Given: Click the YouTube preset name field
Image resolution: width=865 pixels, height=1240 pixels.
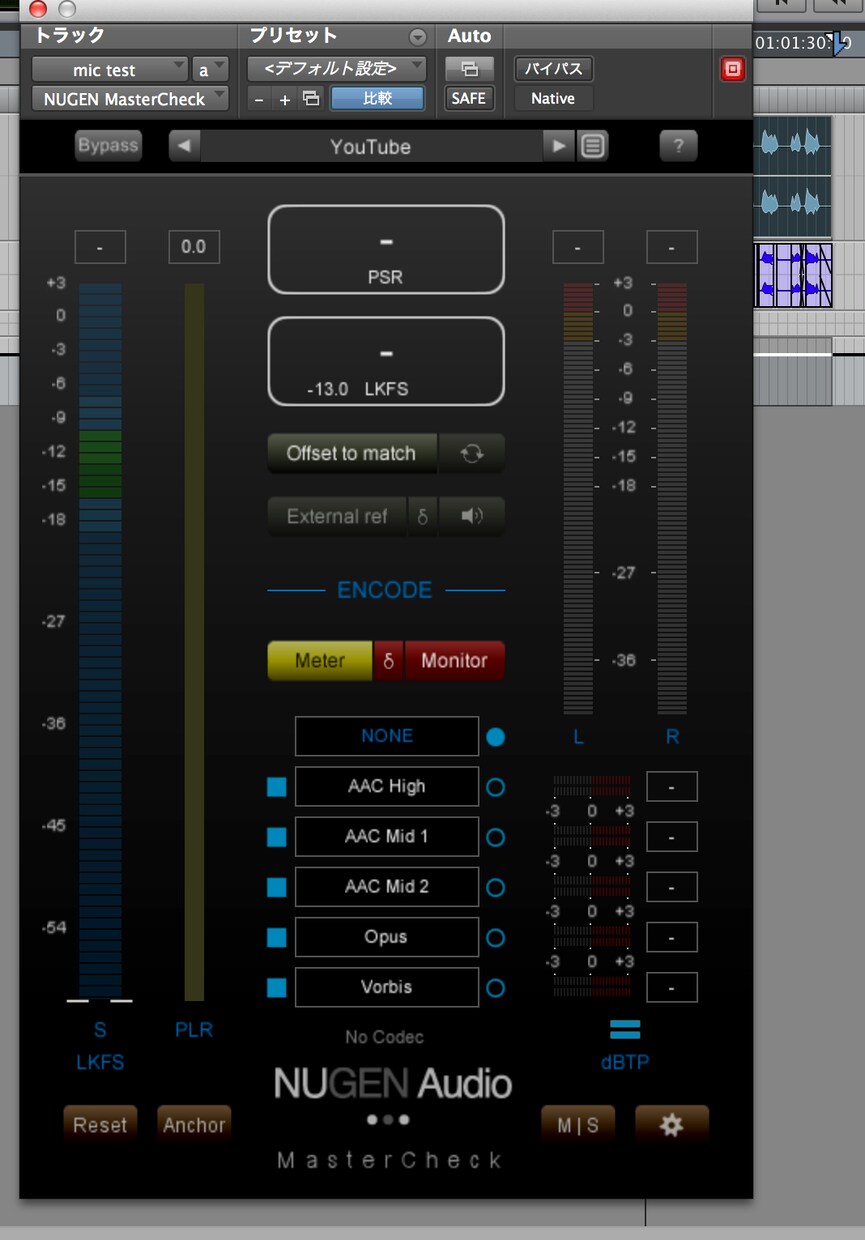Looking at the screenshot, I should 371,146.
